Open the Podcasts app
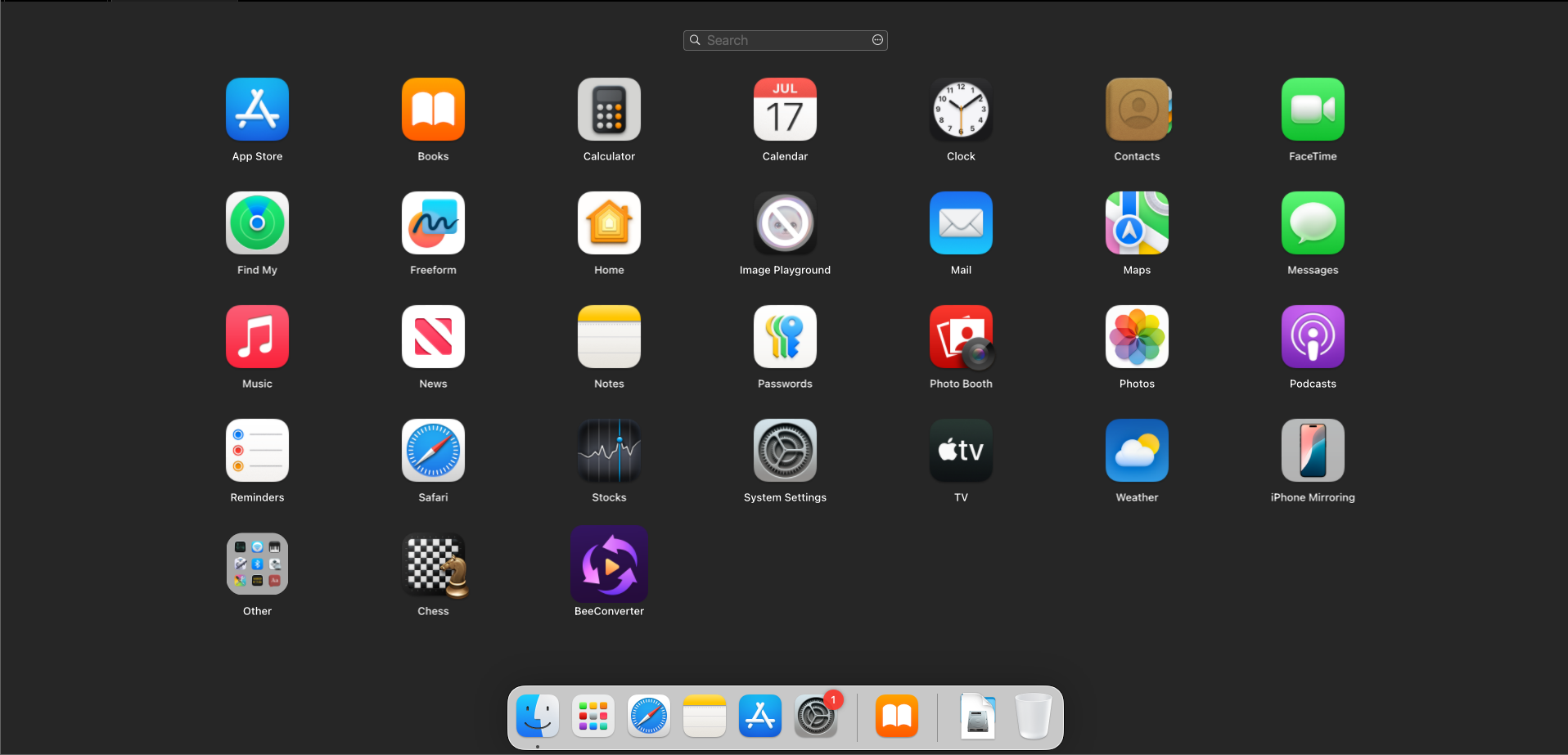1568x755 pixels. pos(1313,337)
